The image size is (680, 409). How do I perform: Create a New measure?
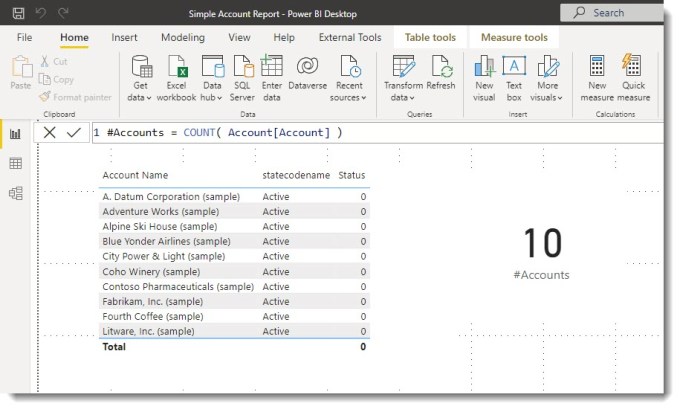pos(597,79)
